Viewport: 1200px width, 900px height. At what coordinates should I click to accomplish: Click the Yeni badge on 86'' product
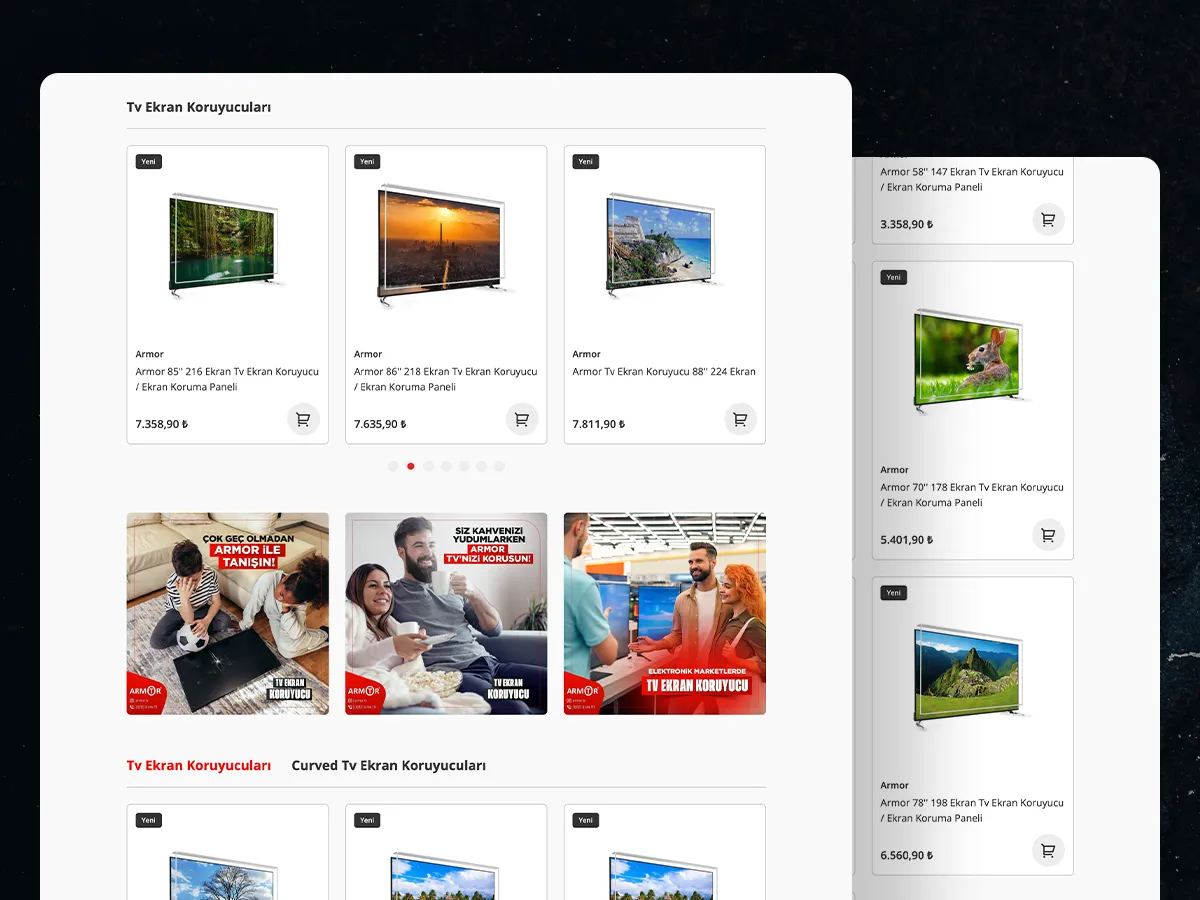pos(367,162)
